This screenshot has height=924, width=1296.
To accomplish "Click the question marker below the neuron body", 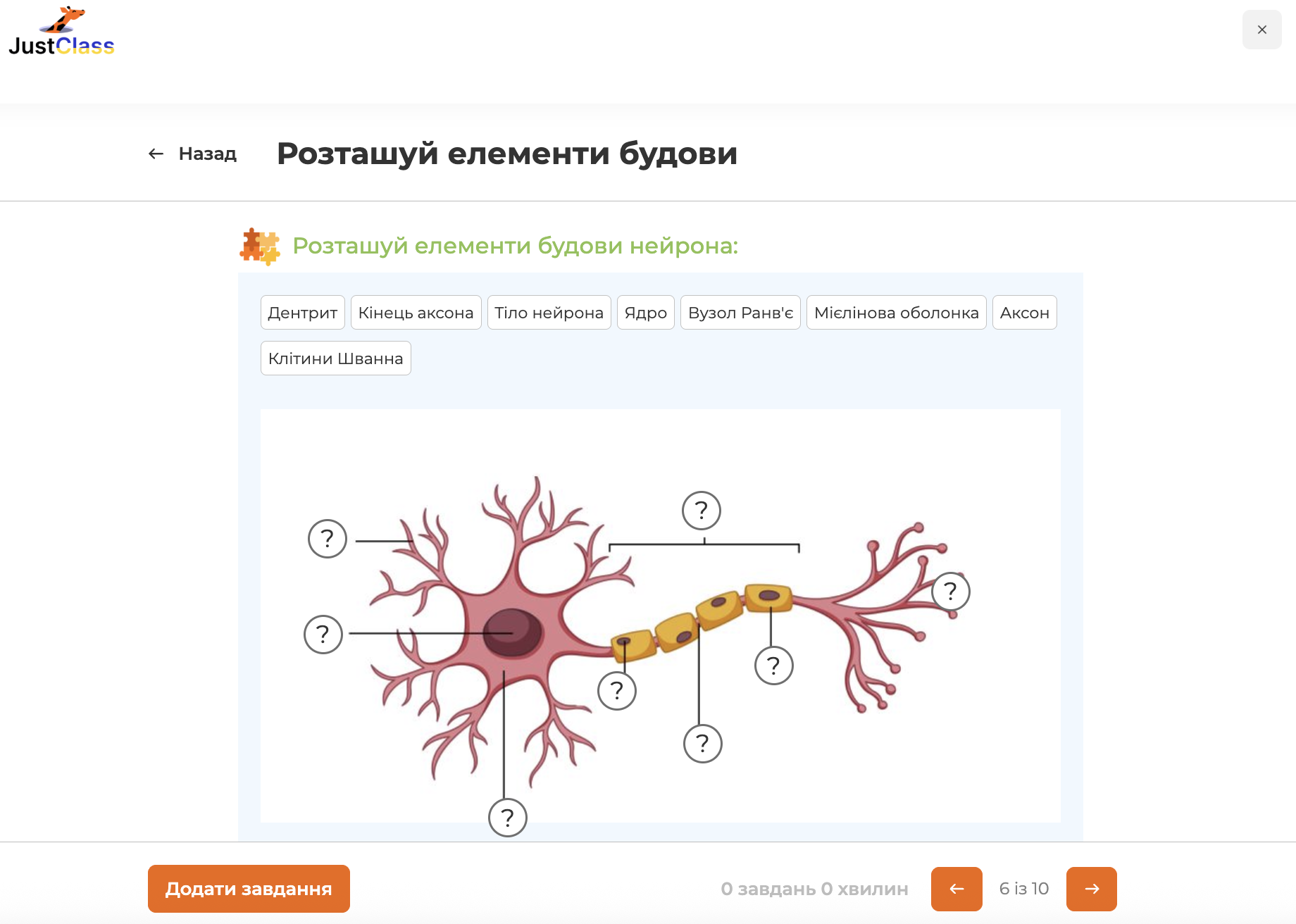I will pos(507,817).
